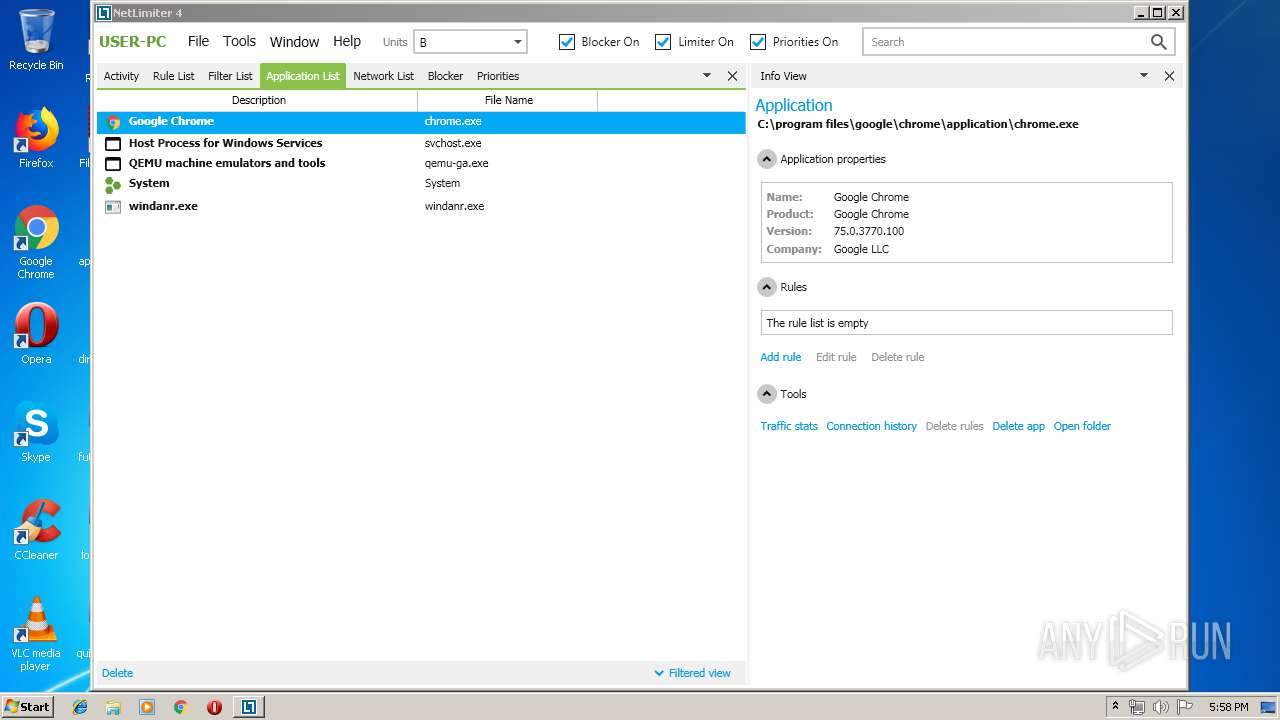Select the Host Process for Windows Services row
The image size is (1280, 720).
[x=421, y=143]
